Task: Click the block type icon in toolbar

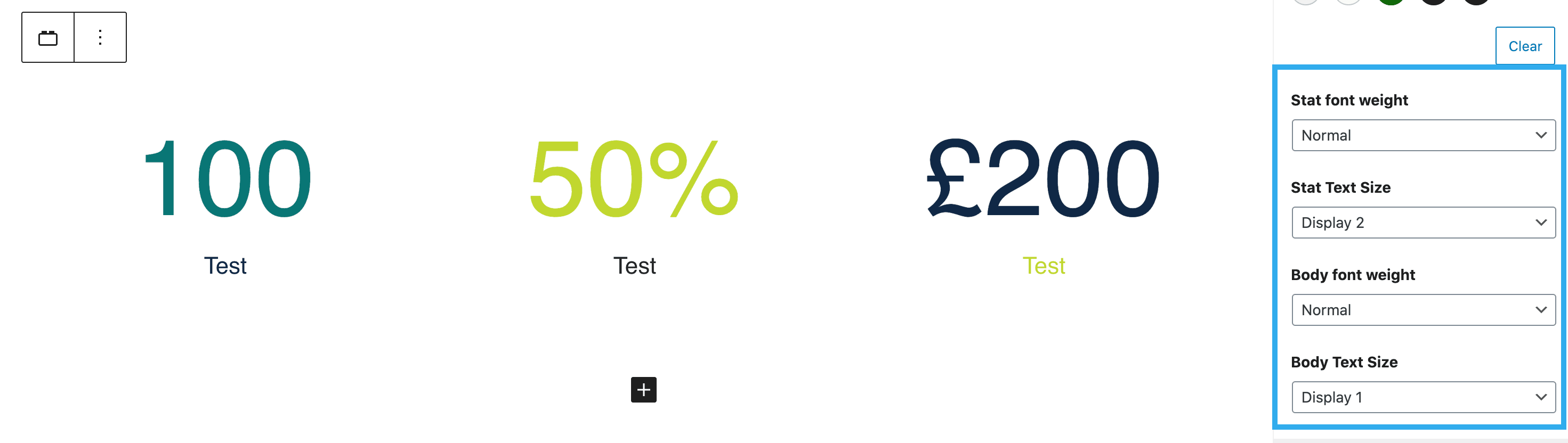Action: (48, 38)
